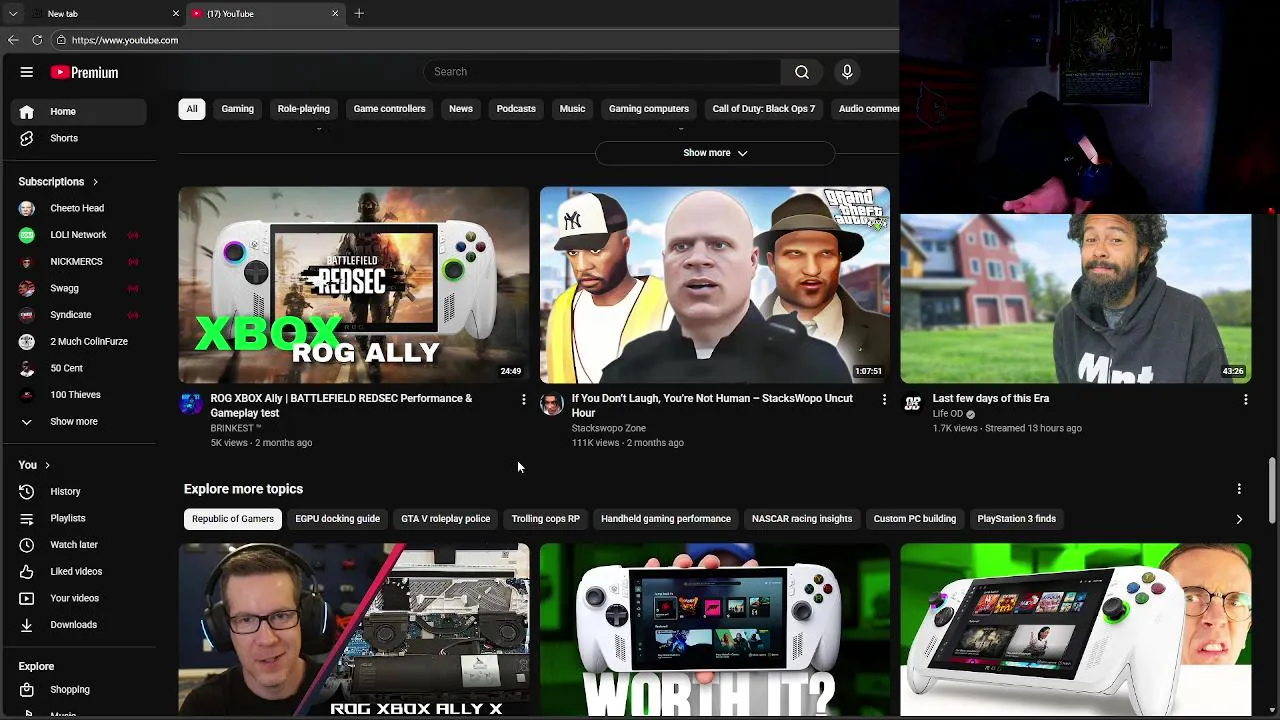
Task: Select the Podcasts filter chip
Action: 516,109
